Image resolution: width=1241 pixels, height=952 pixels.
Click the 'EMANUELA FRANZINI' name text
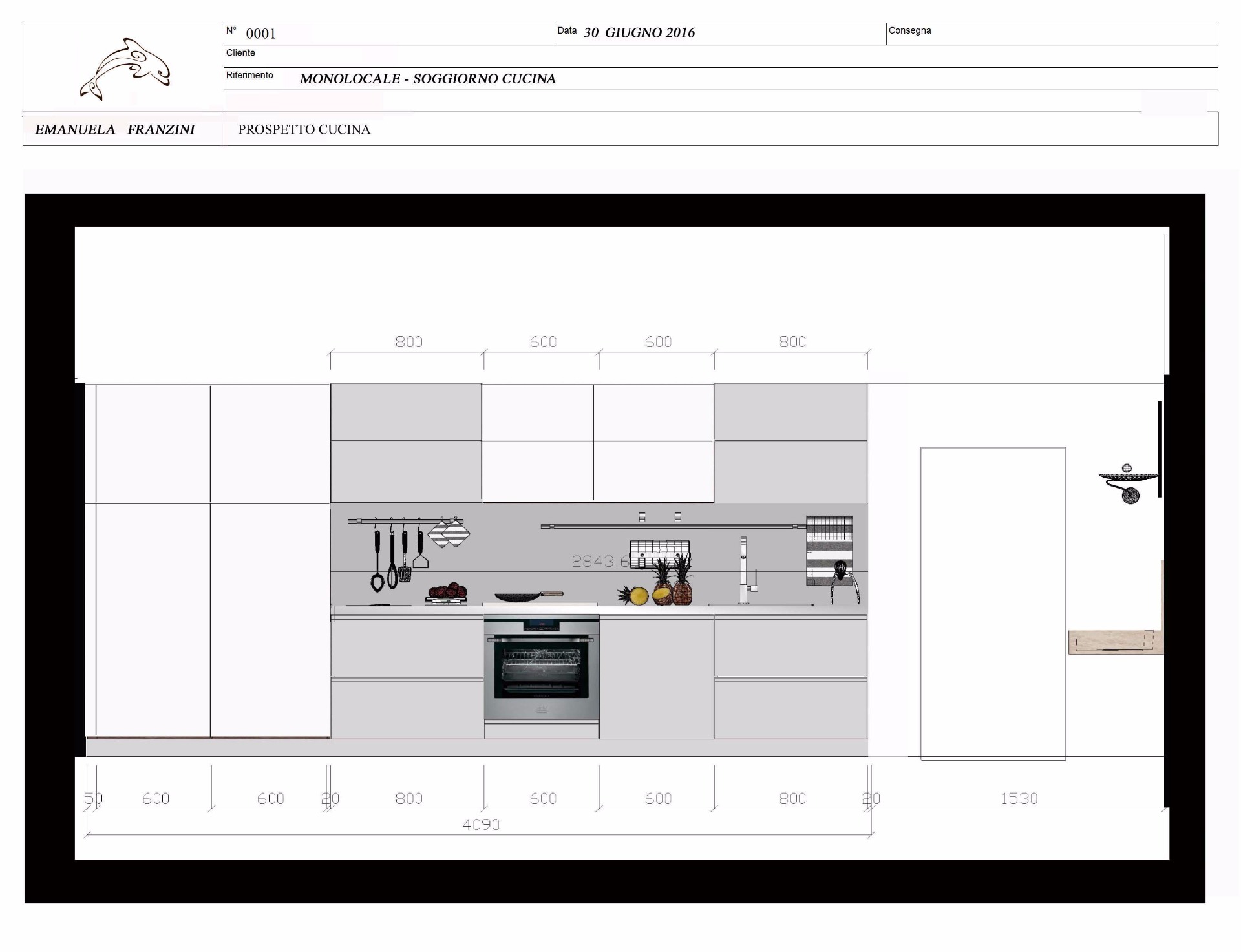tap(115, 129)
